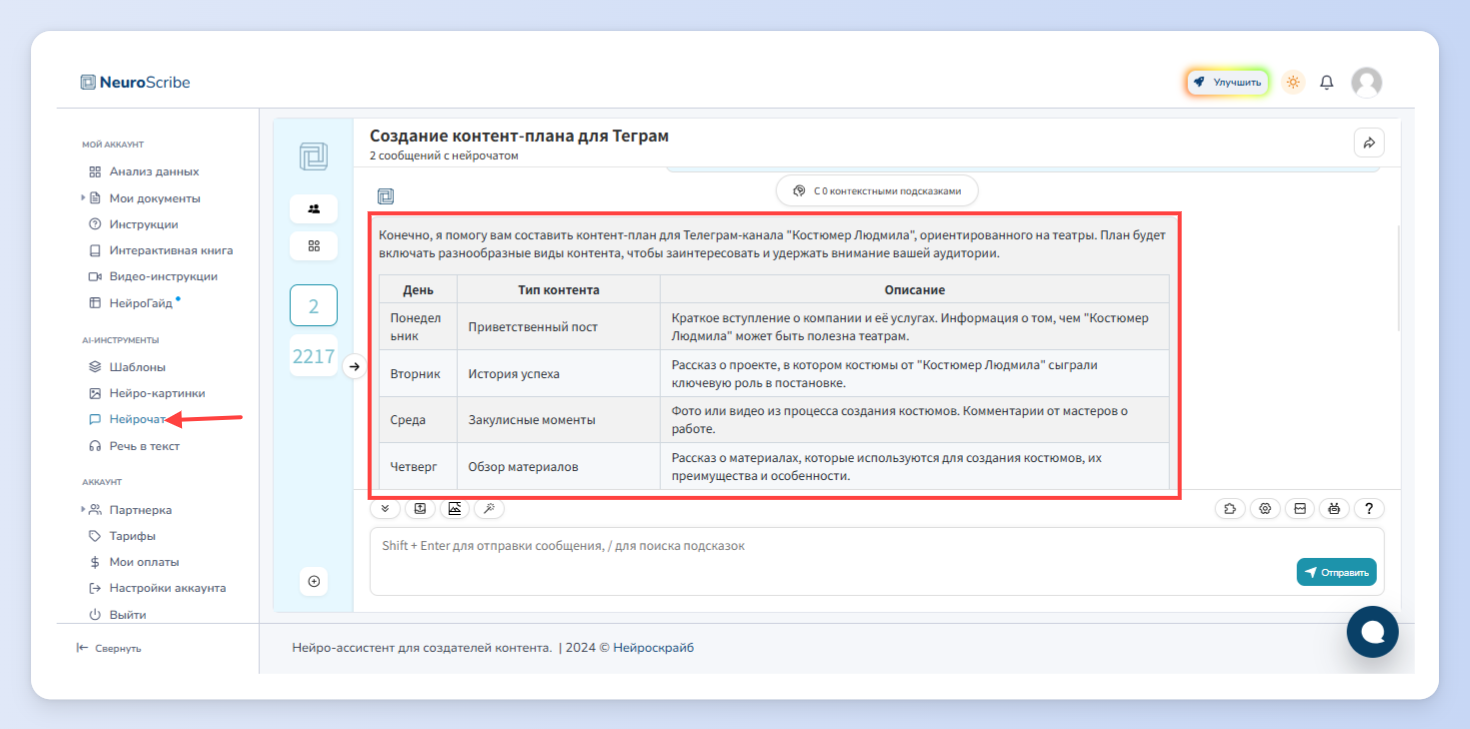Click the chat title Создание контент-плана для Теграм

[519, 136]
